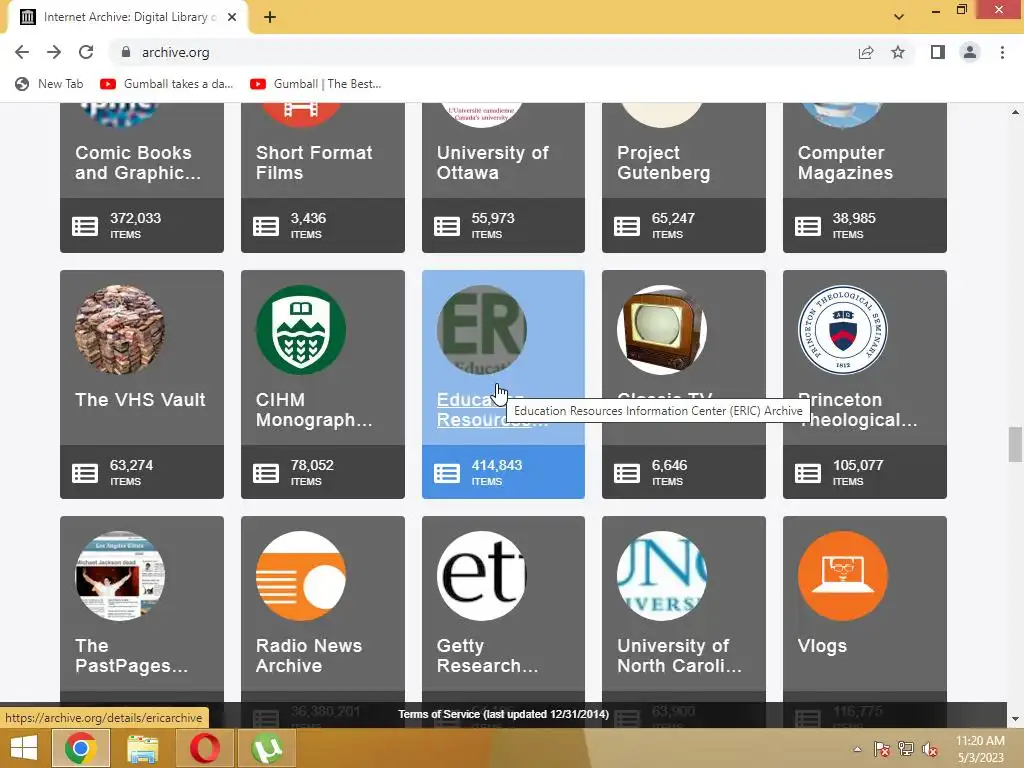Viewport: 1024px width, 768px height.
Task: Reload the archive.org page
Action: [86, 52]
